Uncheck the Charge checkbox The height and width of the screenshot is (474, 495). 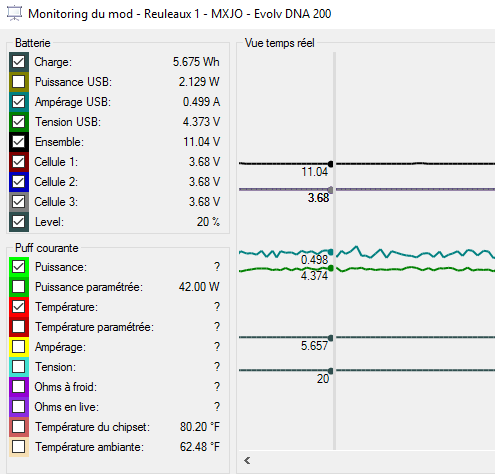(19, 62)
